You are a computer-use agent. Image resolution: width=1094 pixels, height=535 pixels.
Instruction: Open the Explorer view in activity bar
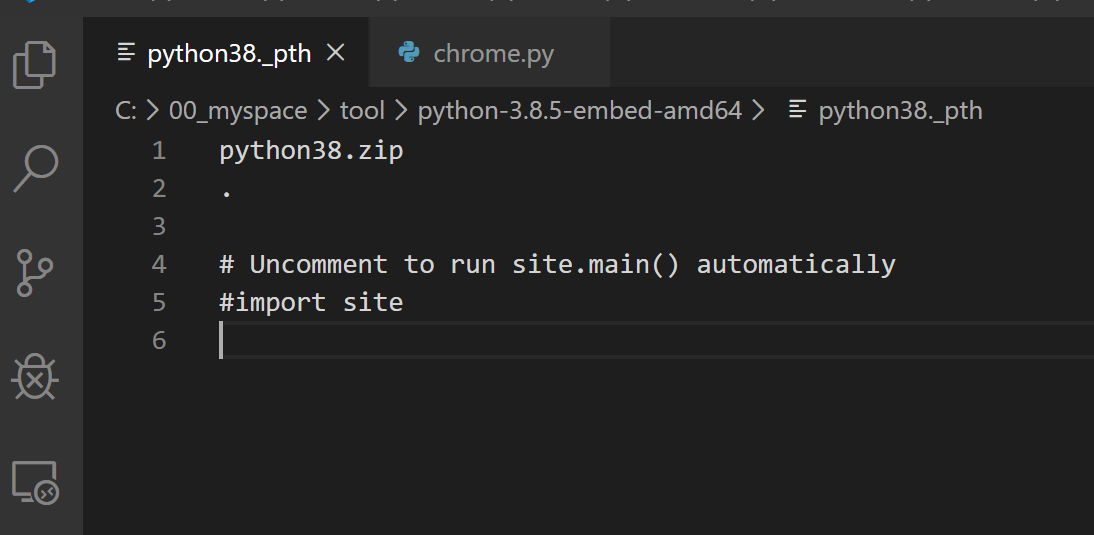(x=35, y=65)
